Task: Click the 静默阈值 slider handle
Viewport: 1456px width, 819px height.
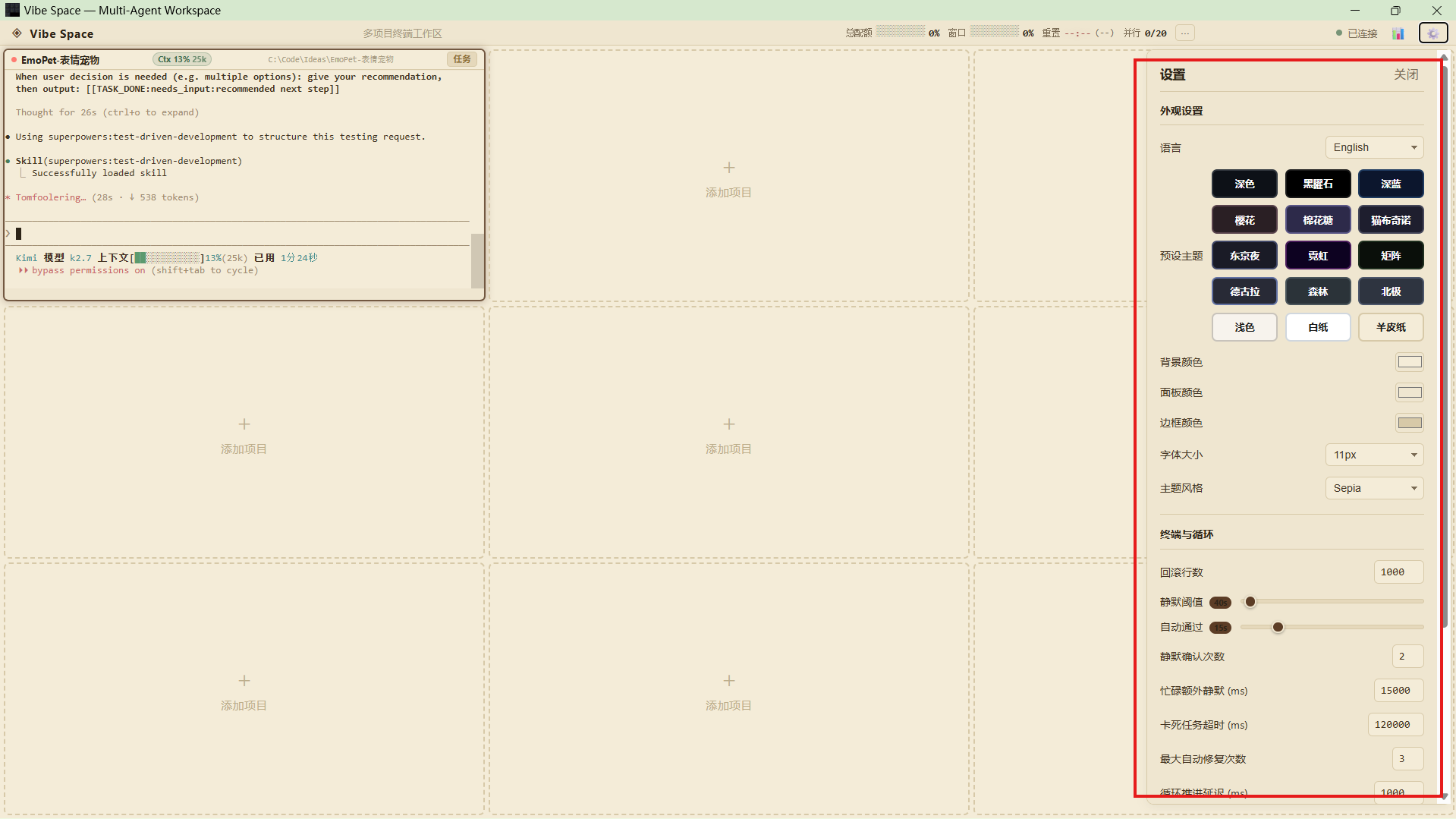Action: [x=1250, y=602]
